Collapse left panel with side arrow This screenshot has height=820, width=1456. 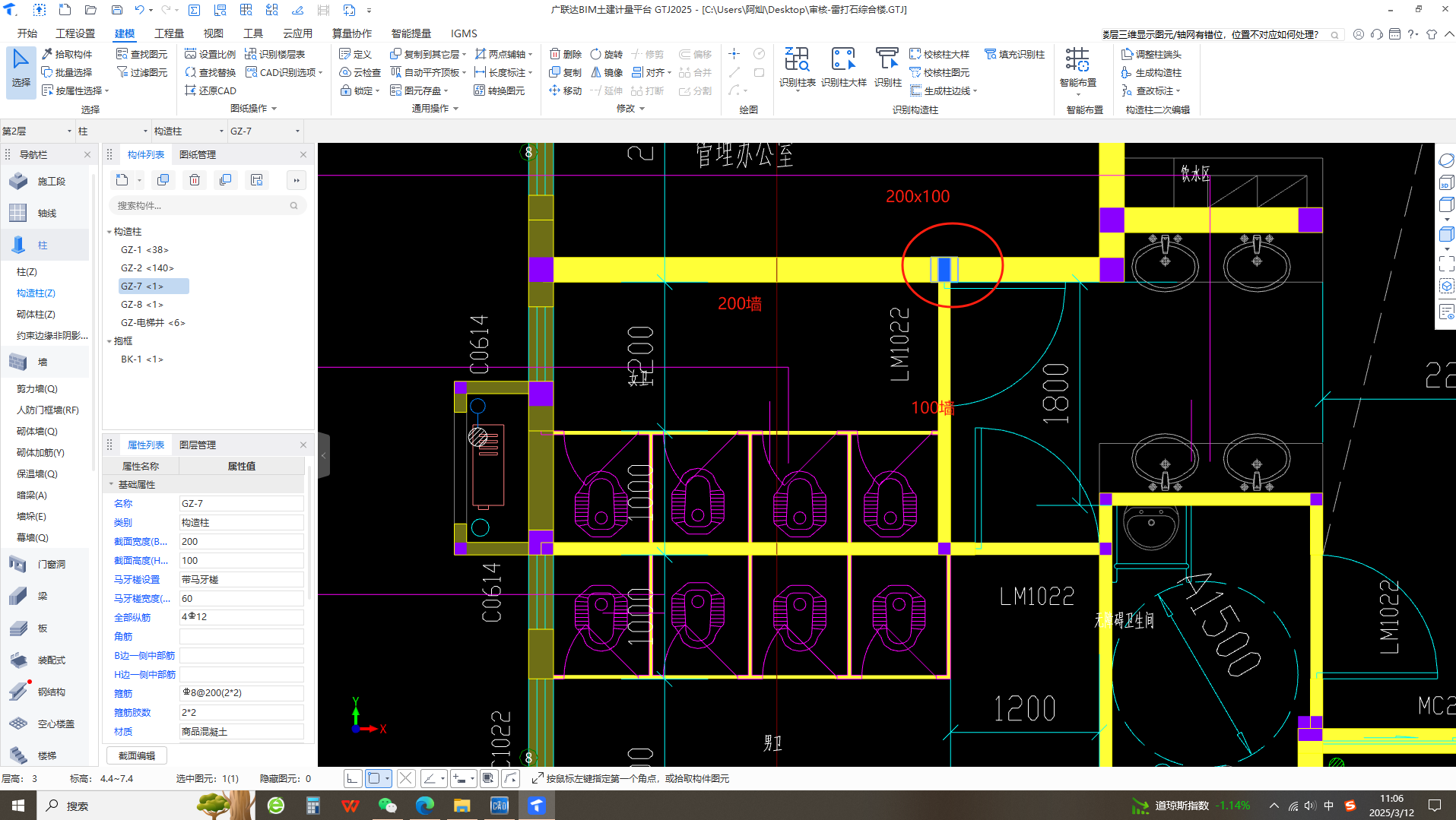(324, 455)
